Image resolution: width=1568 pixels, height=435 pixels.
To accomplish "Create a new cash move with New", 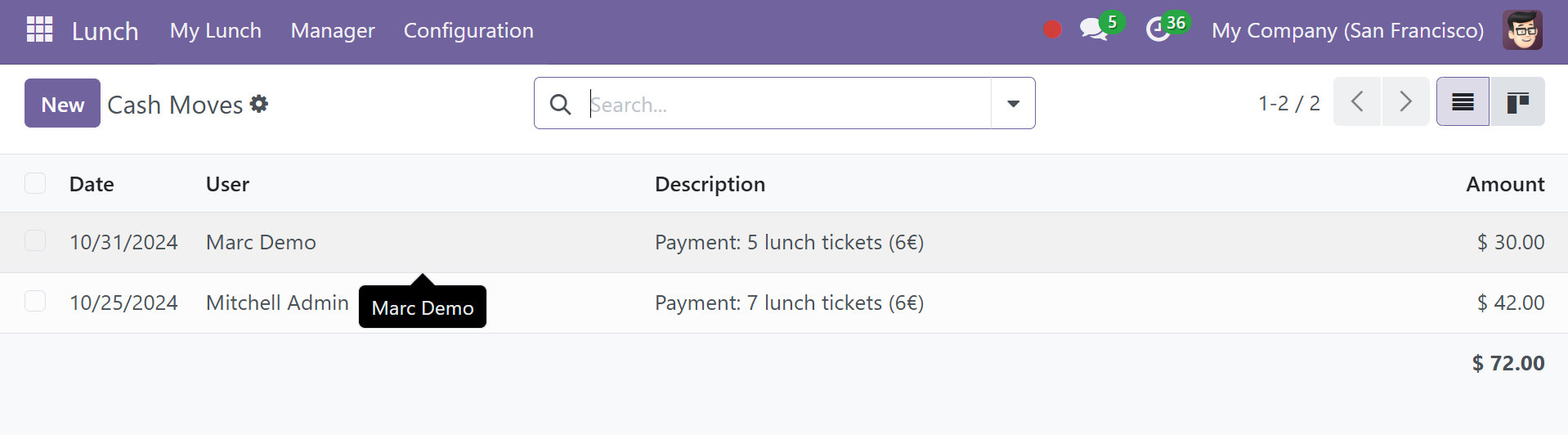I will point(62,103).
